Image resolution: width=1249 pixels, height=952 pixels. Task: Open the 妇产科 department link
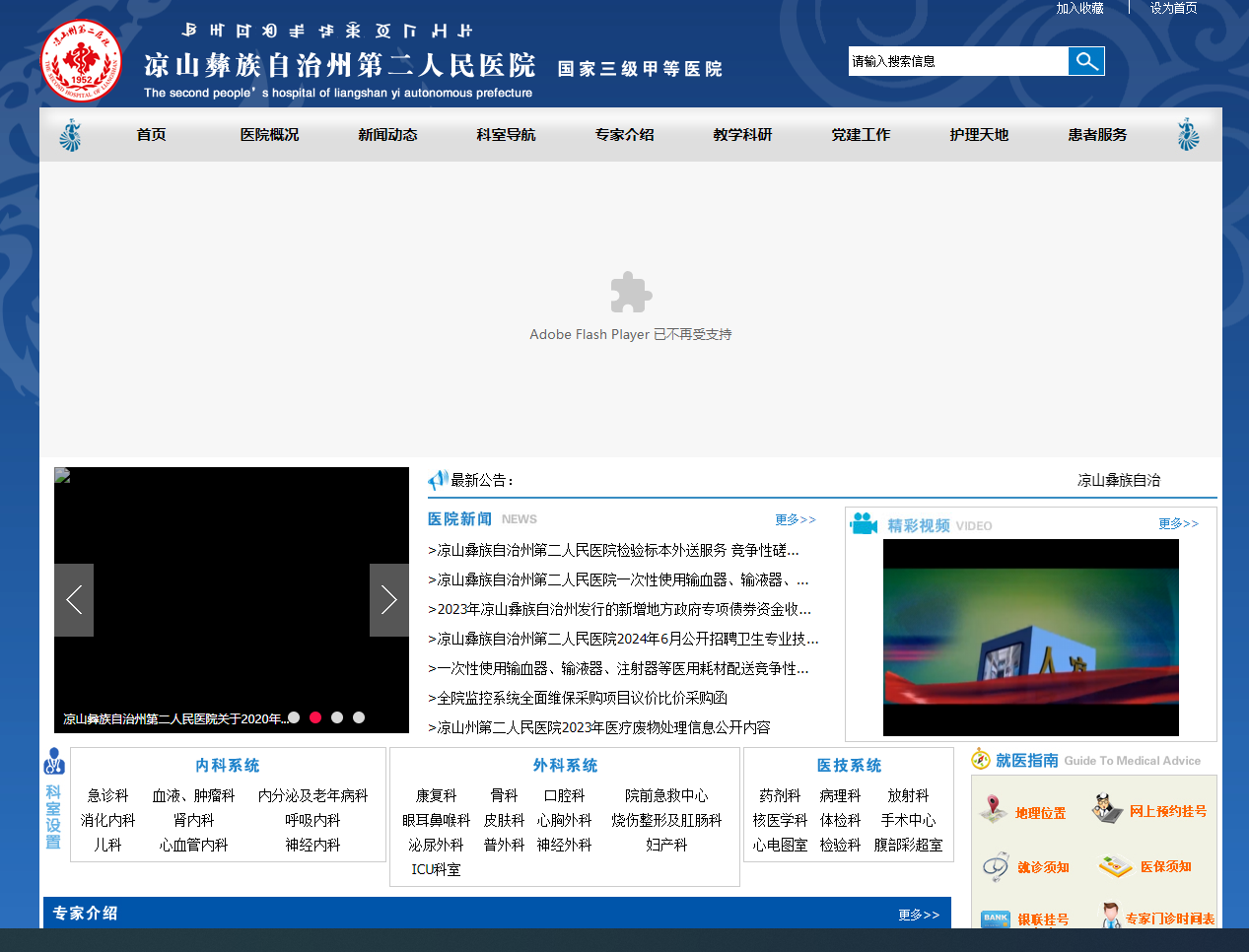click(x=666, y=845)
